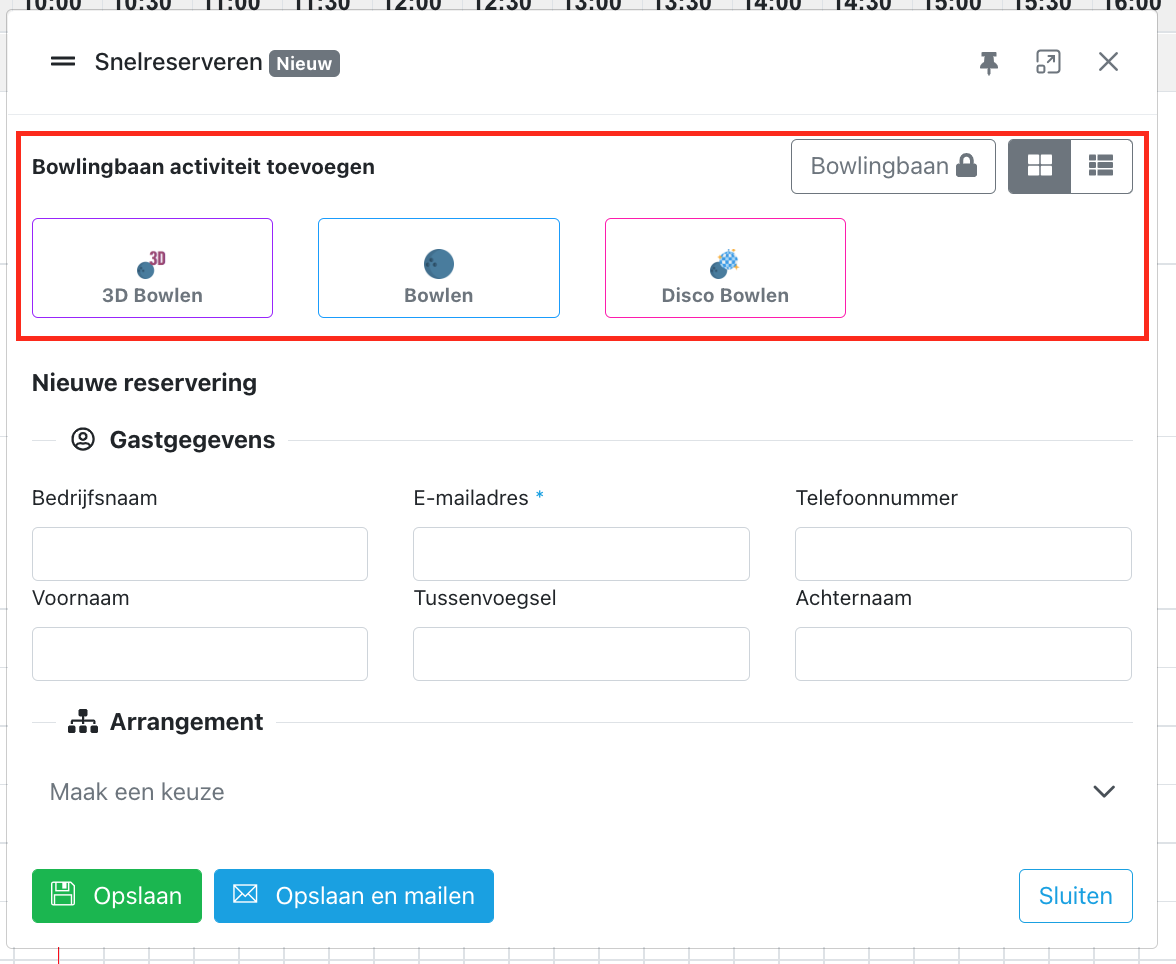Screen dimensions: 1176x964
Task: Switch to list view layout
Action: point(1101,166)
